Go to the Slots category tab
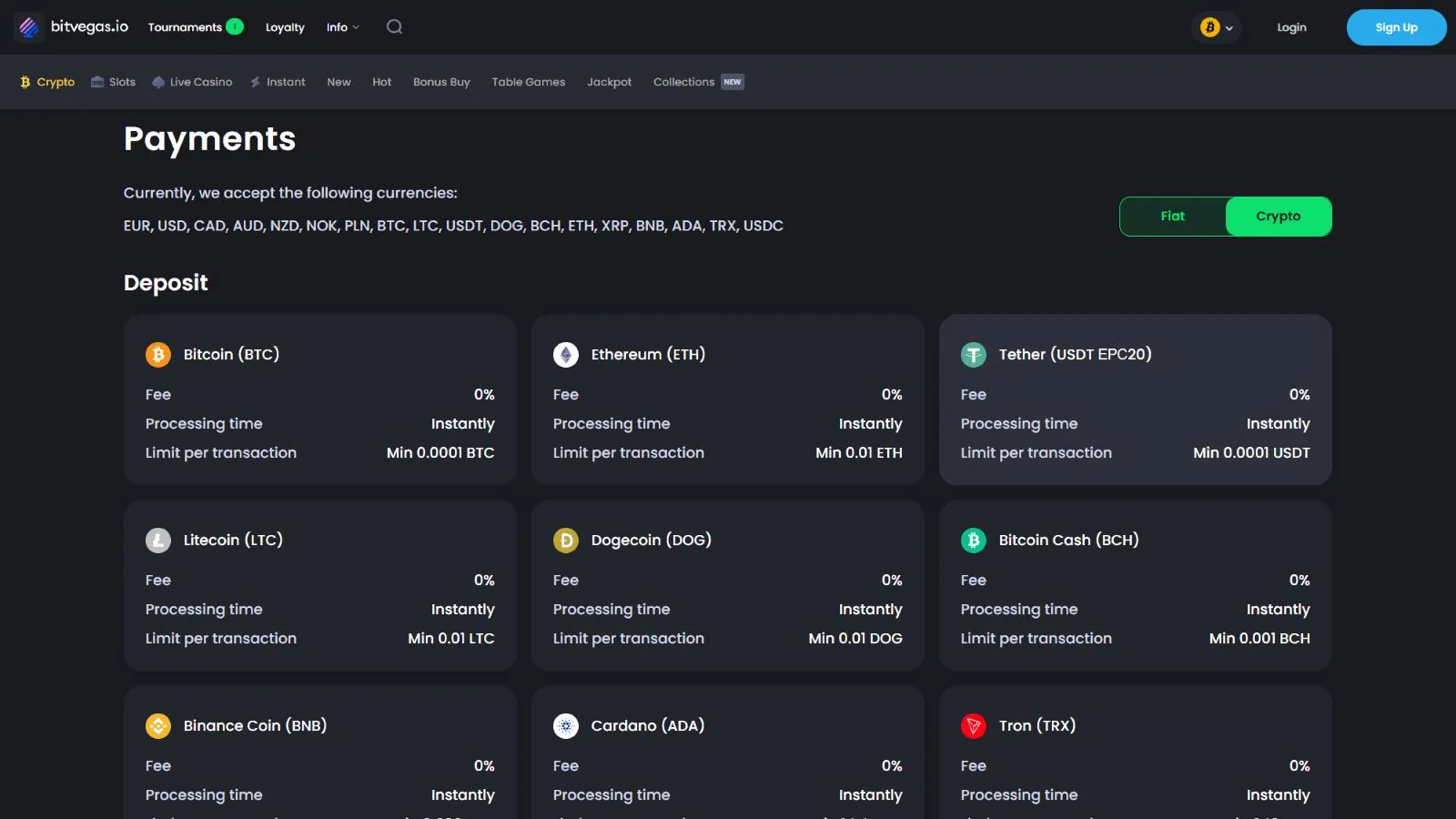Viewport: 1456px width, 819px height. click(114, 82)
